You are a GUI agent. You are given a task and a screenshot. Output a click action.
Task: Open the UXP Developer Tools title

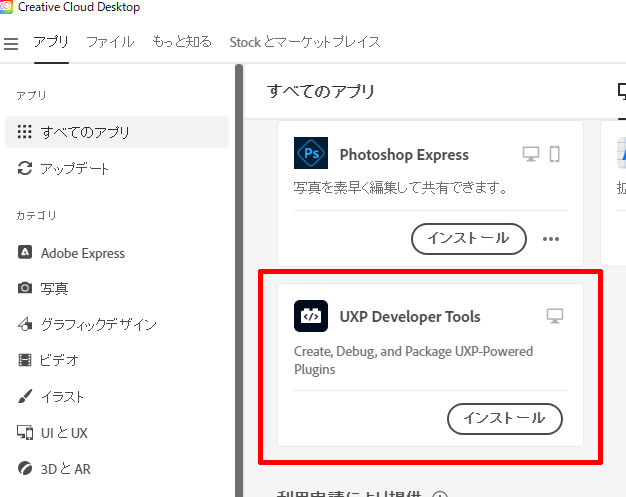point(410,317)
